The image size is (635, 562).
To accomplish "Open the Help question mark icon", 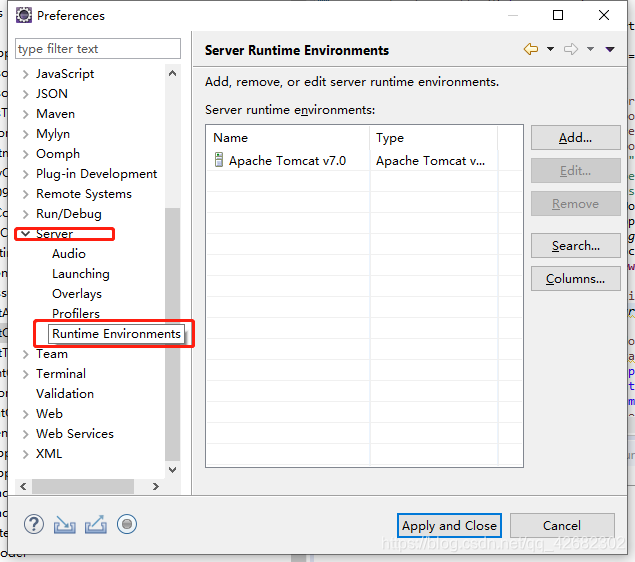I will coord(34,524).
